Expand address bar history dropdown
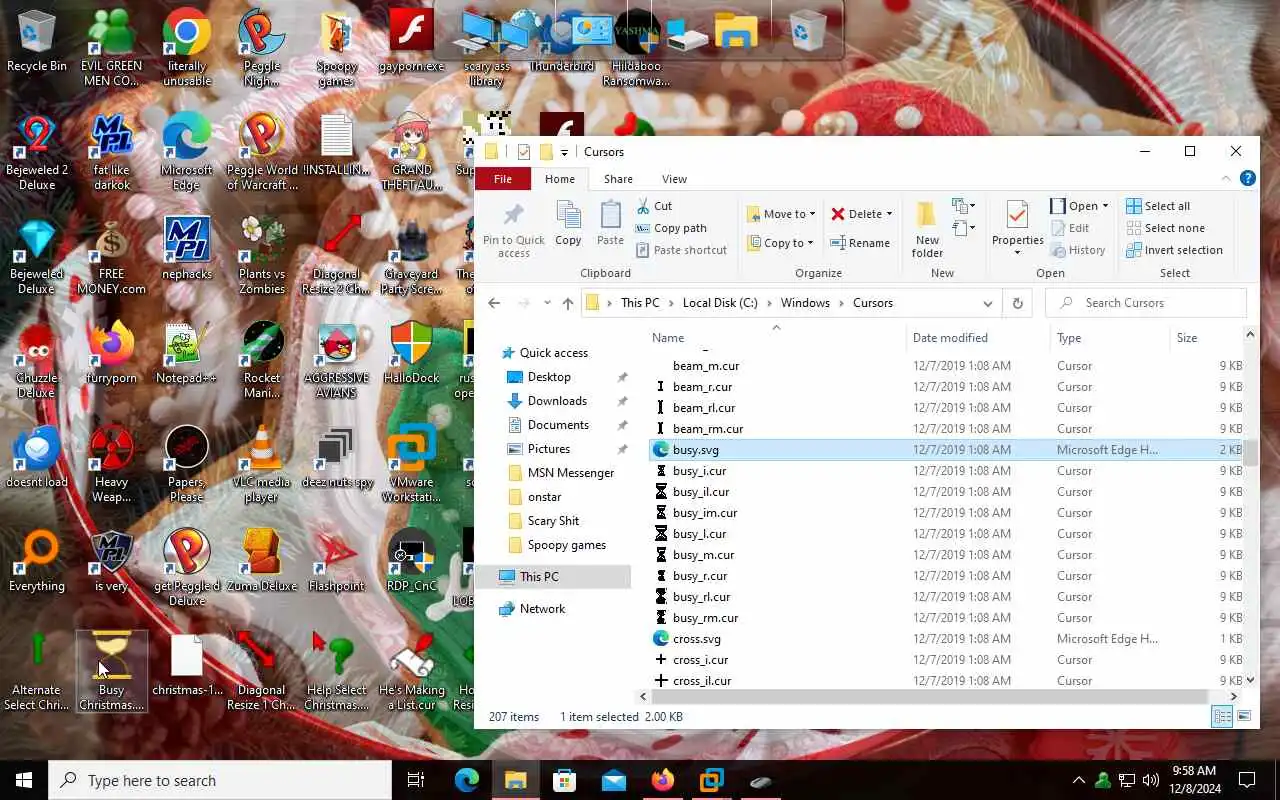The height and width of the screenshot is (800, 1280). [x=987, y=303]
